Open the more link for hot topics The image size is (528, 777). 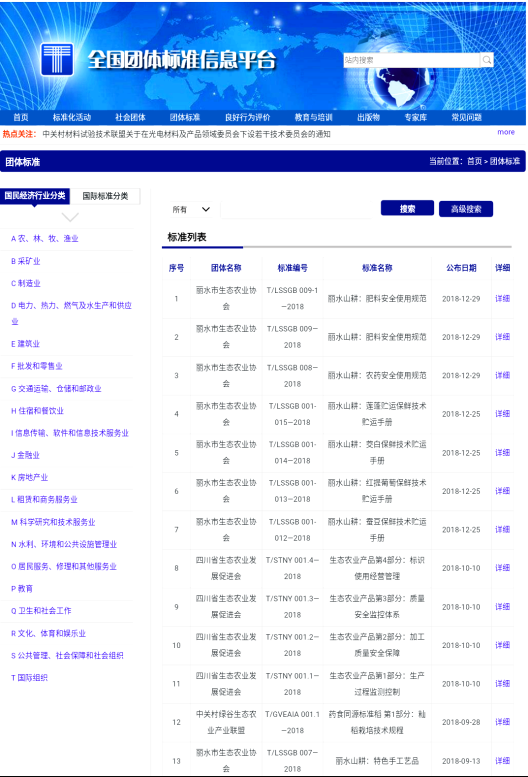(506, 132)
